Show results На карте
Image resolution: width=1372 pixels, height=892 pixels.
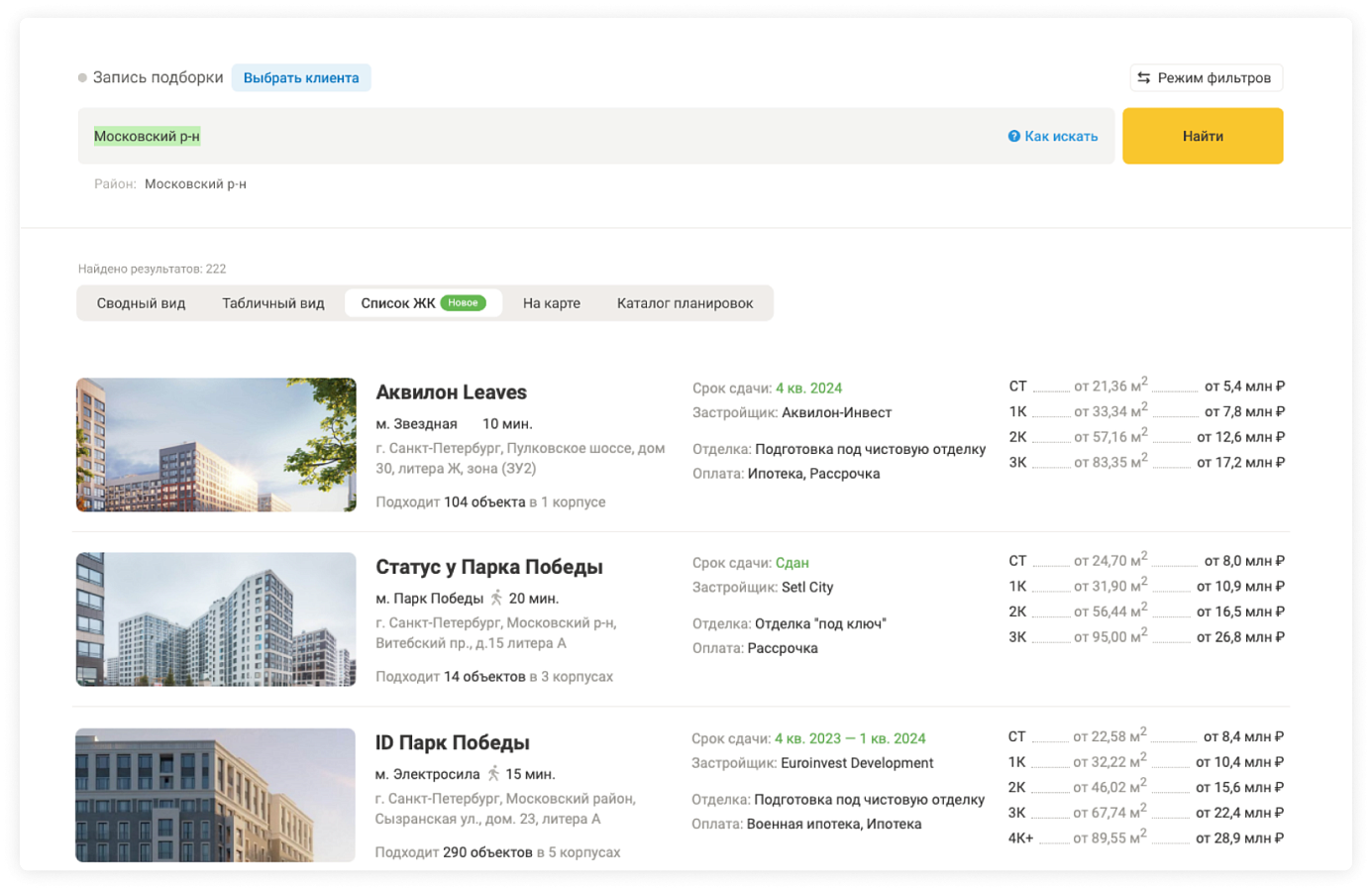click(552, 303)
